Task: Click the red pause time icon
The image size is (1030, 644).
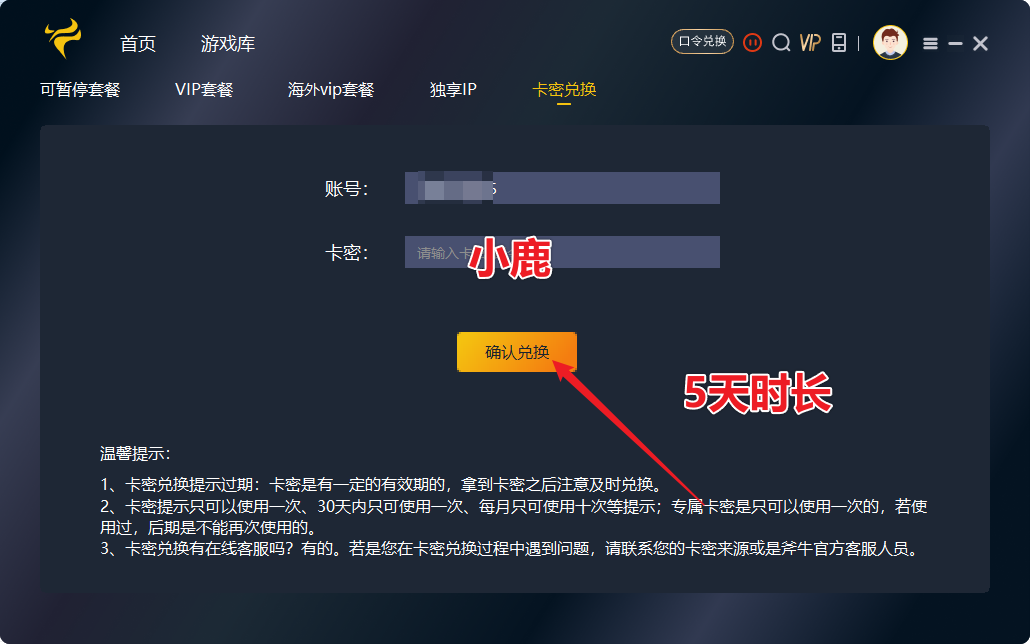Action: click(x=752, y=43)
